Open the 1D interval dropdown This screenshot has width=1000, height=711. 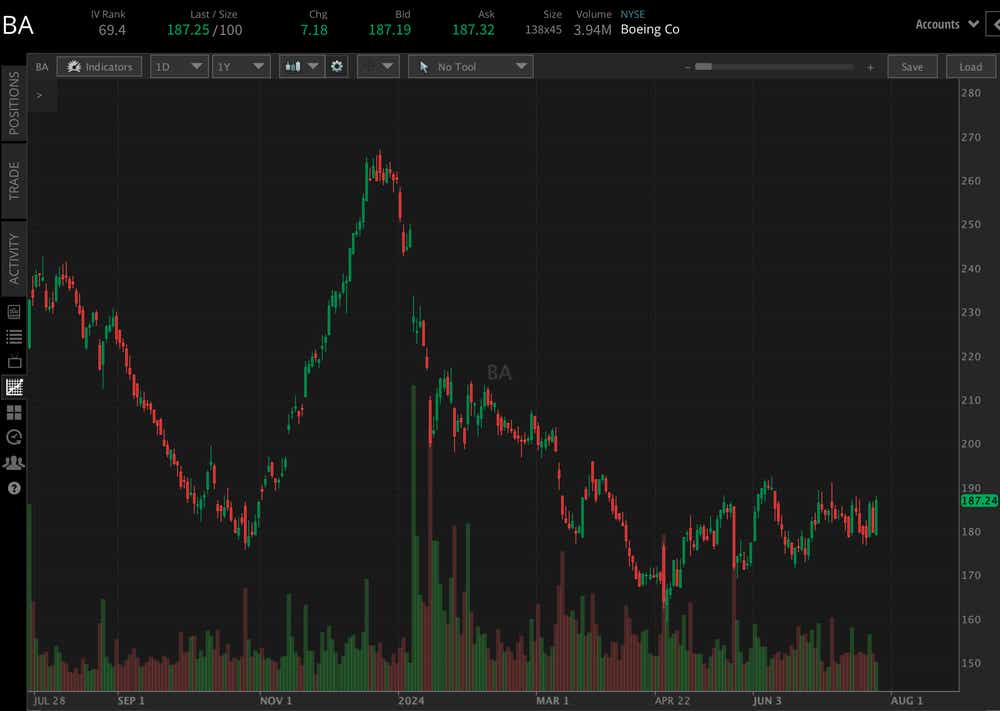pos(179,66)
